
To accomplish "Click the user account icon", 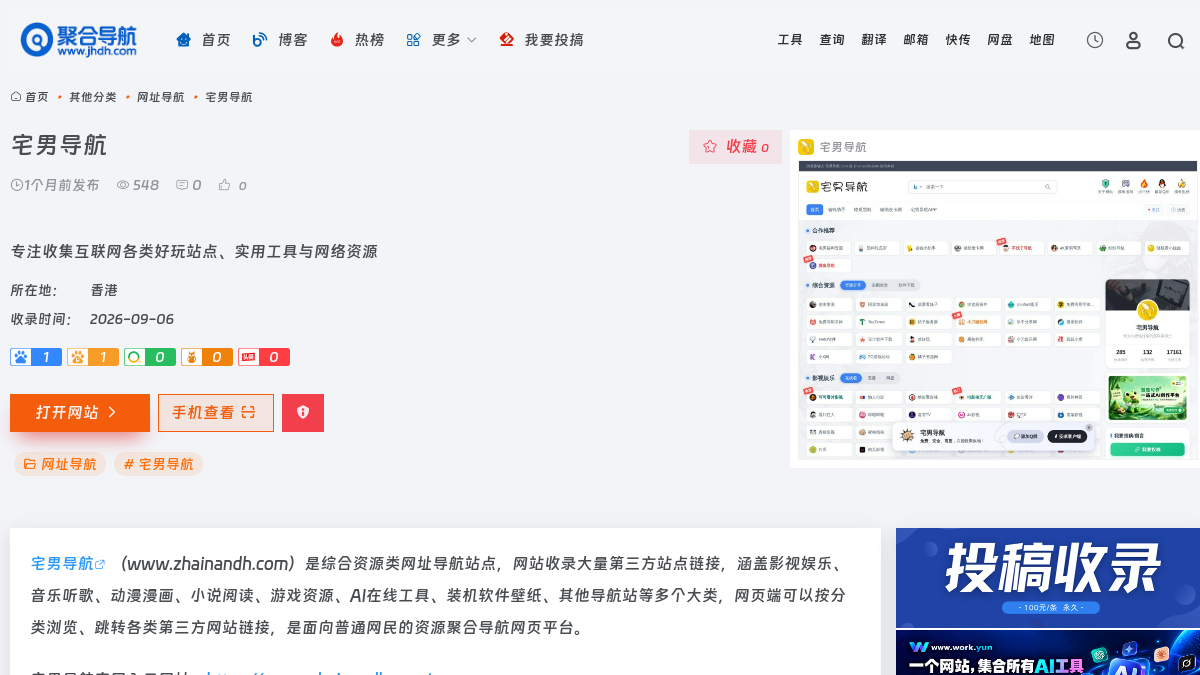I will click(x=1133, y=40).
